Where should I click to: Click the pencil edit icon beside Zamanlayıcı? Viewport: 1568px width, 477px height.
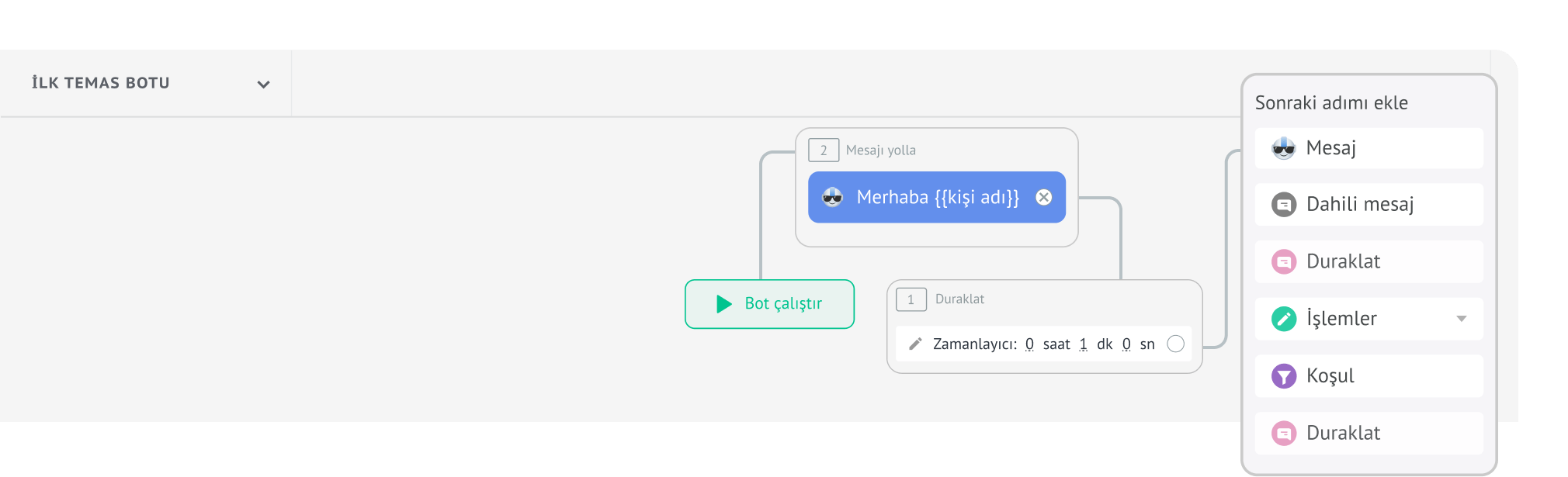[915, 344]
